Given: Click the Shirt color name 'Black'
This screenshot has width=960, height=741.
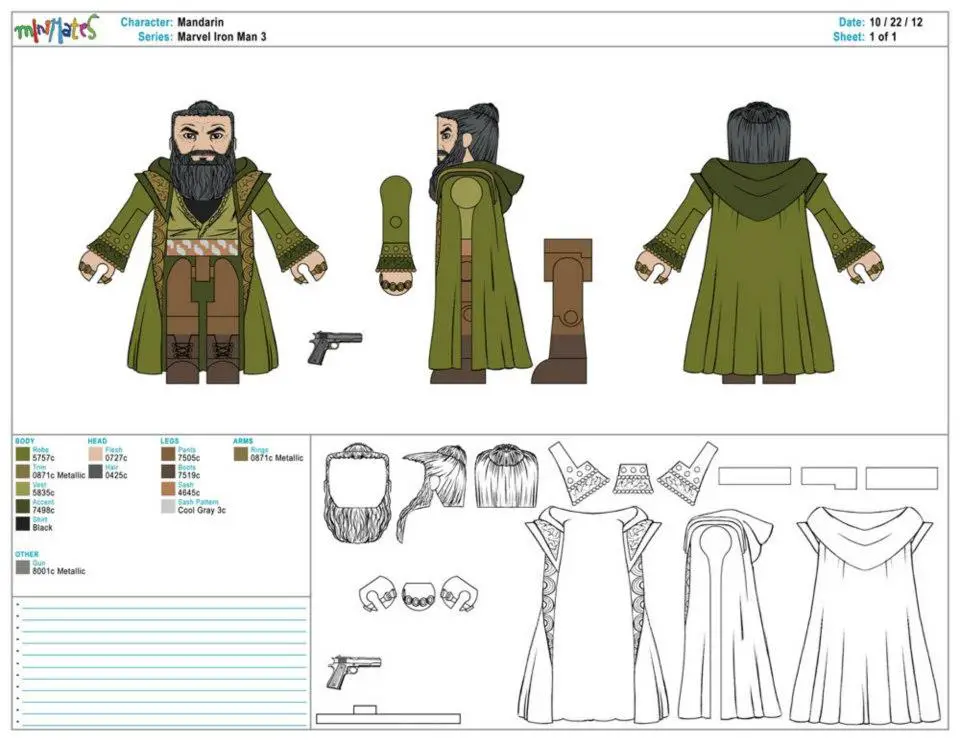Looking at the screenshot, I should (43, 528).
